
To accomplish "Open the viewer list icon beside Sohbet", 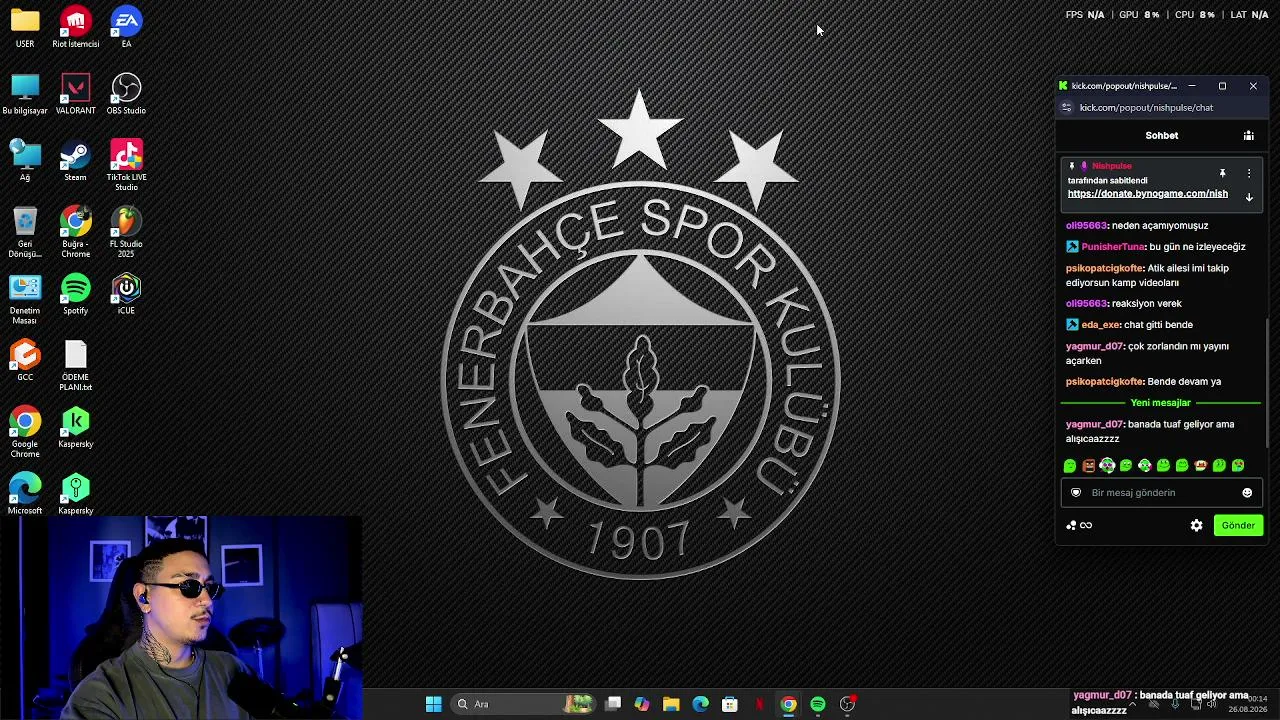I will click(x=1248, y=135).
